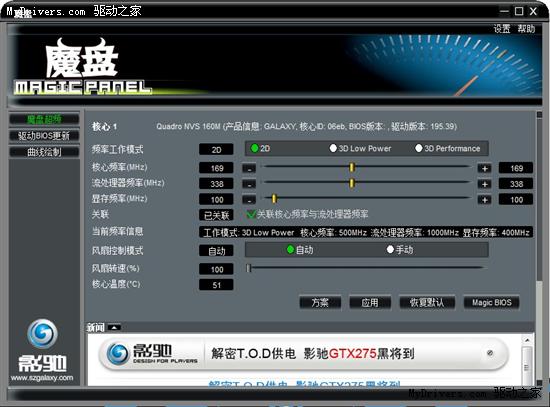Click the round icon on news banner right
The image size is (550, 407).
(490, 353)
